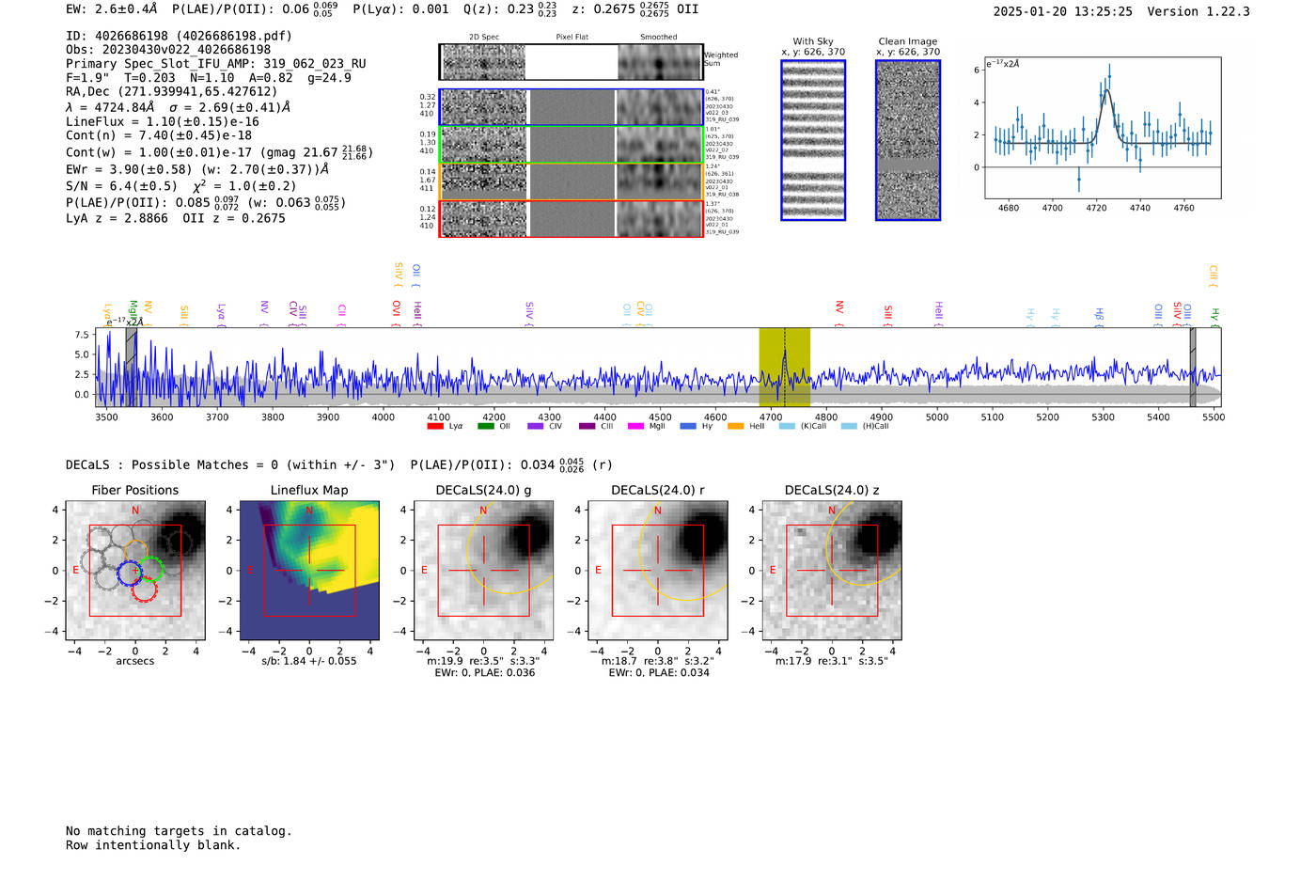Select the Weighted Sum 2D spectrum row
This screenshot has height=896, width=1316.
[x=572, y=62]
